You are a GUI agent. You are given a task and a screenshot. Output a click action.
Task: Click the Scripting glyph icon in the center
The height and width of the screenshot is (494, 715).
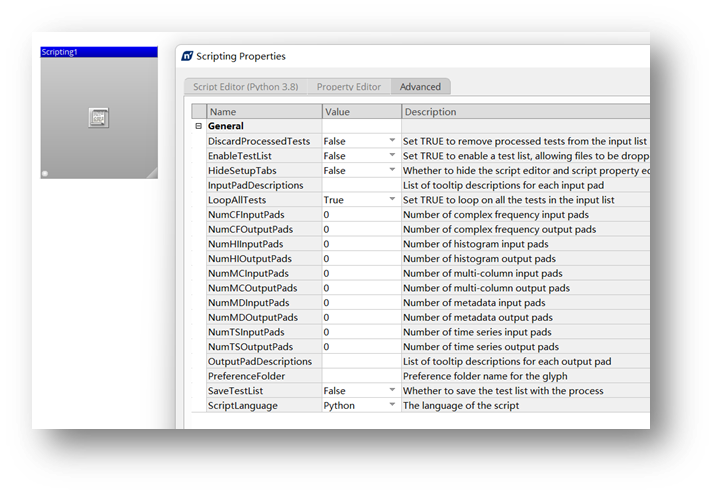point(98,118)
